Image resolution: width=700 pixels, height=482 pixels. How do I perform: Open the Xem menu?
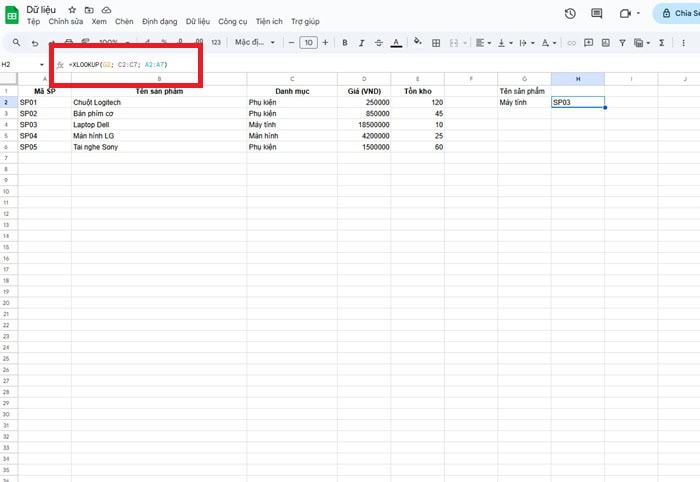coord(99,21)
